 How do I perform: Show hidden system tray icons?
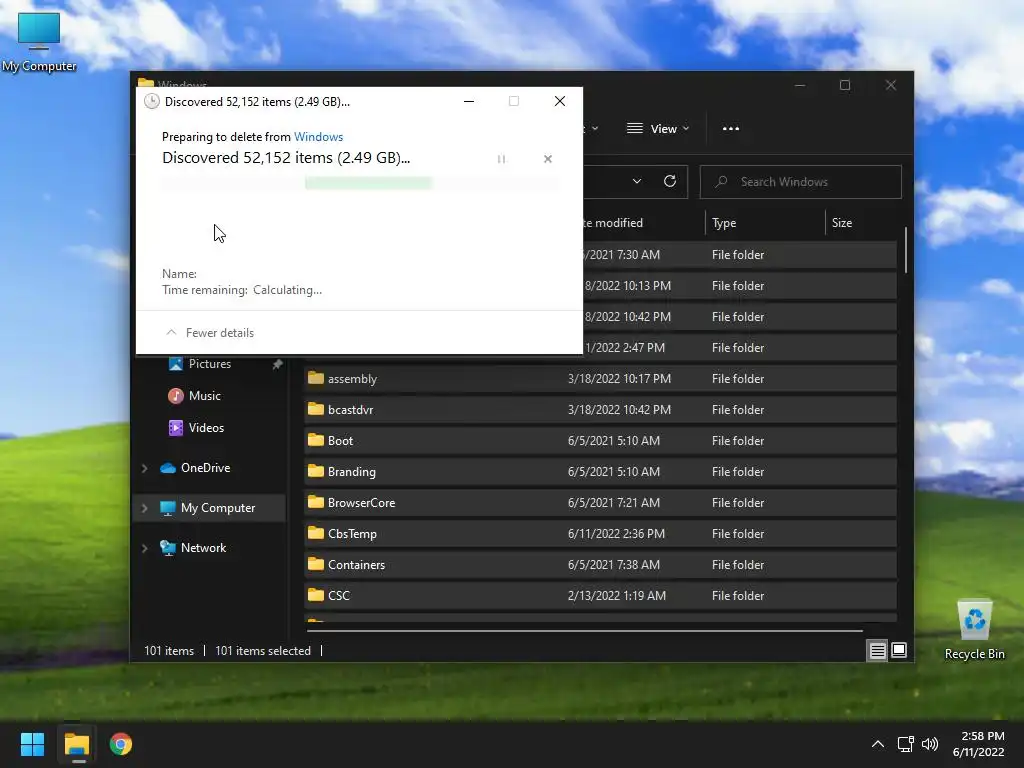click(x=878, y=744)
